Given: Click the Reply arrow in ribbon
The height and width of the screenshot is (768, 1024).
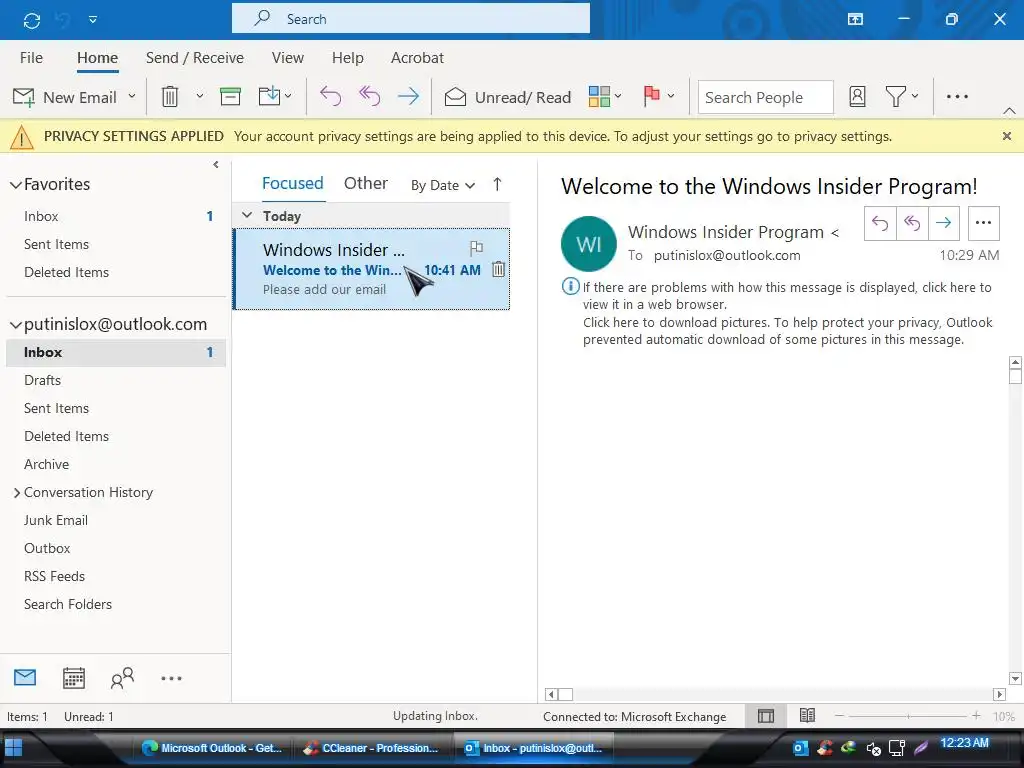Looking at the screenshot, I should (330, 97).
